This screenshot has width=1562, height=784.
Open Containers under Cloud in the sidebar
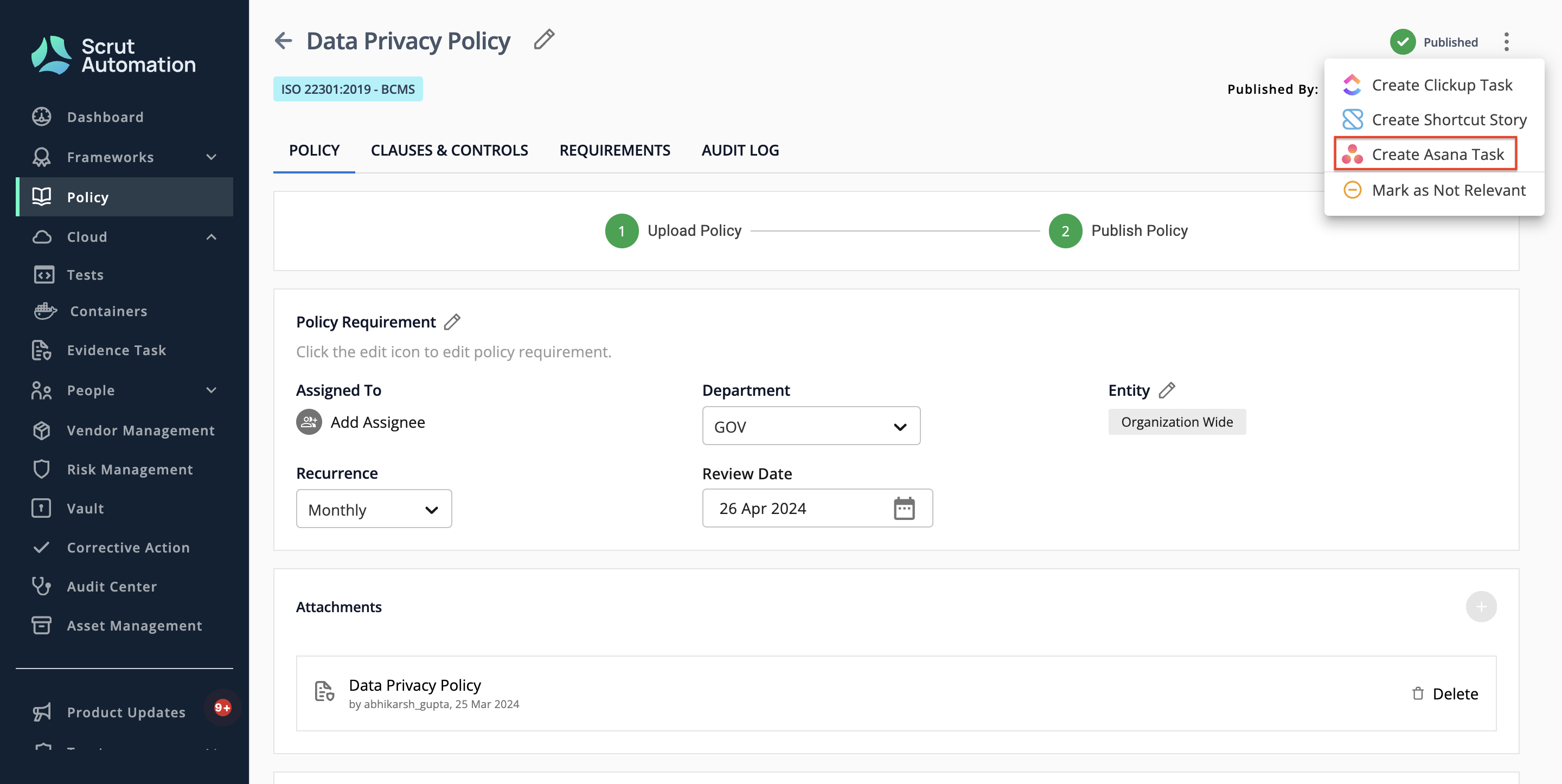(108, 311)
